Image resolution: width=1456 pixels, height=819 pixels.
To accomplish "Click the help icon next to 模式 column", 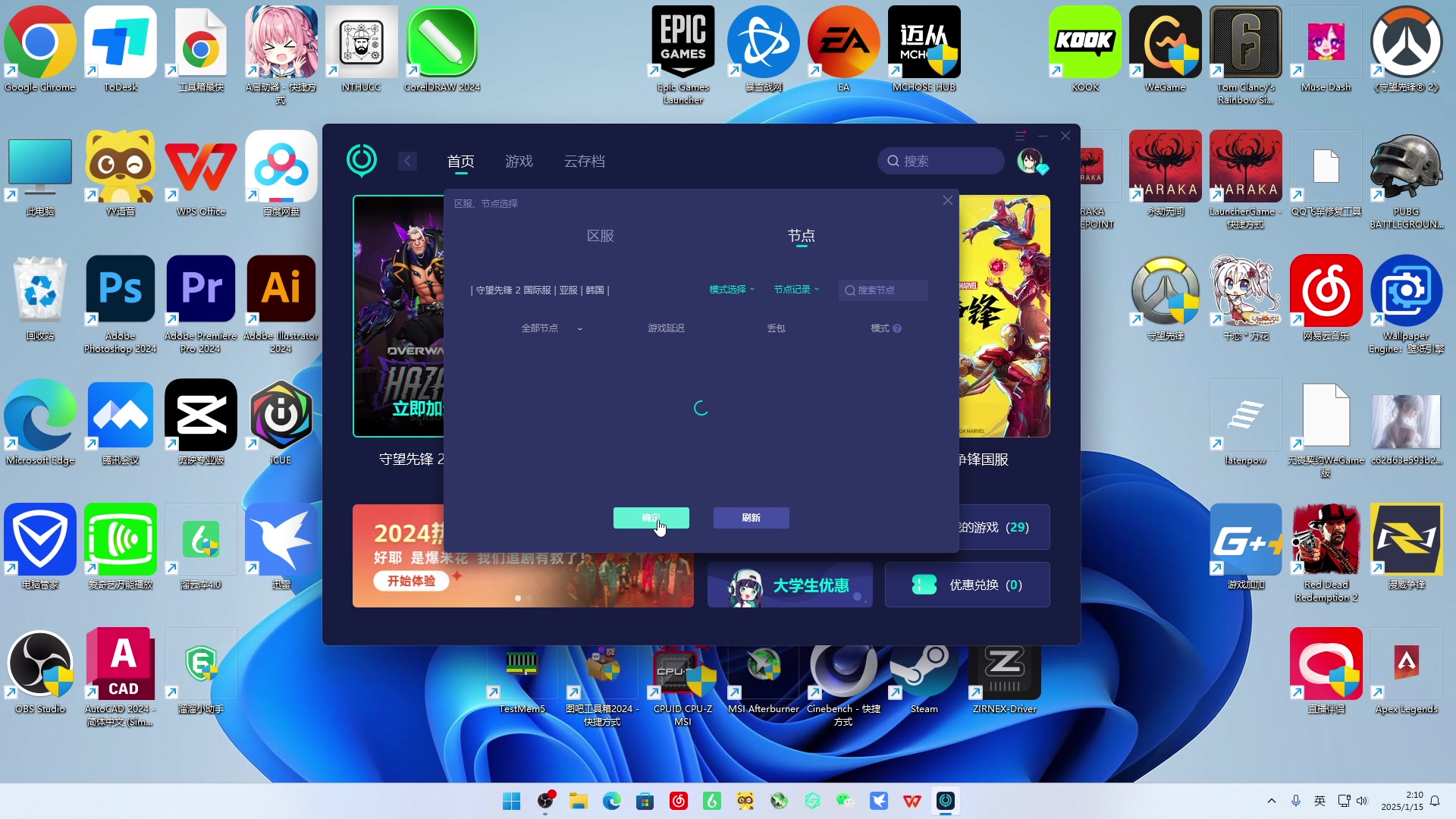I will [897, 328].
